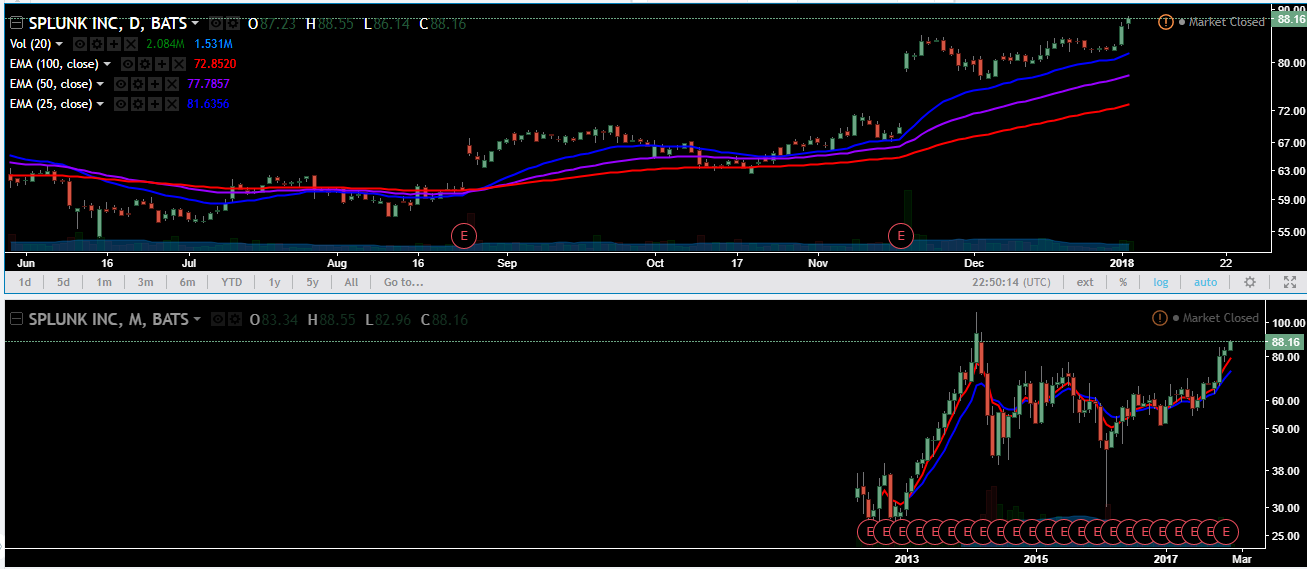Click the market status warning icon on daily chart
1307x569 pixels.
[x=1165, y=22]
